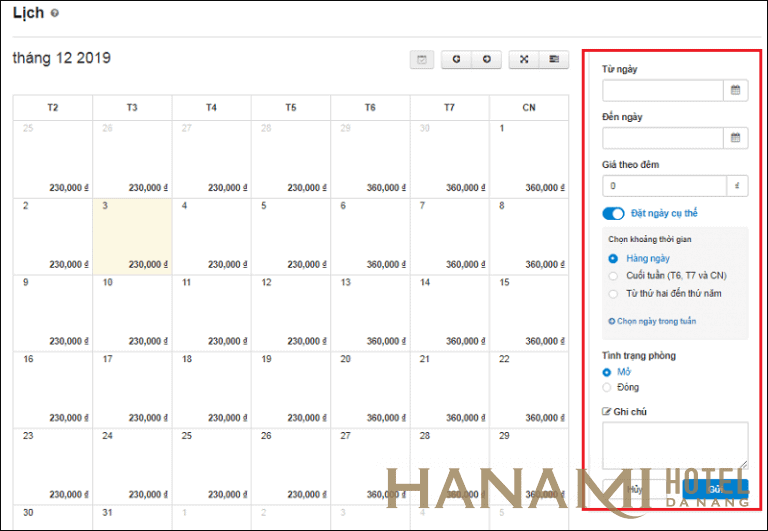Open calendar picker for Từ ngày
Viewport: 768px width, 531px height.
point(735,90)
